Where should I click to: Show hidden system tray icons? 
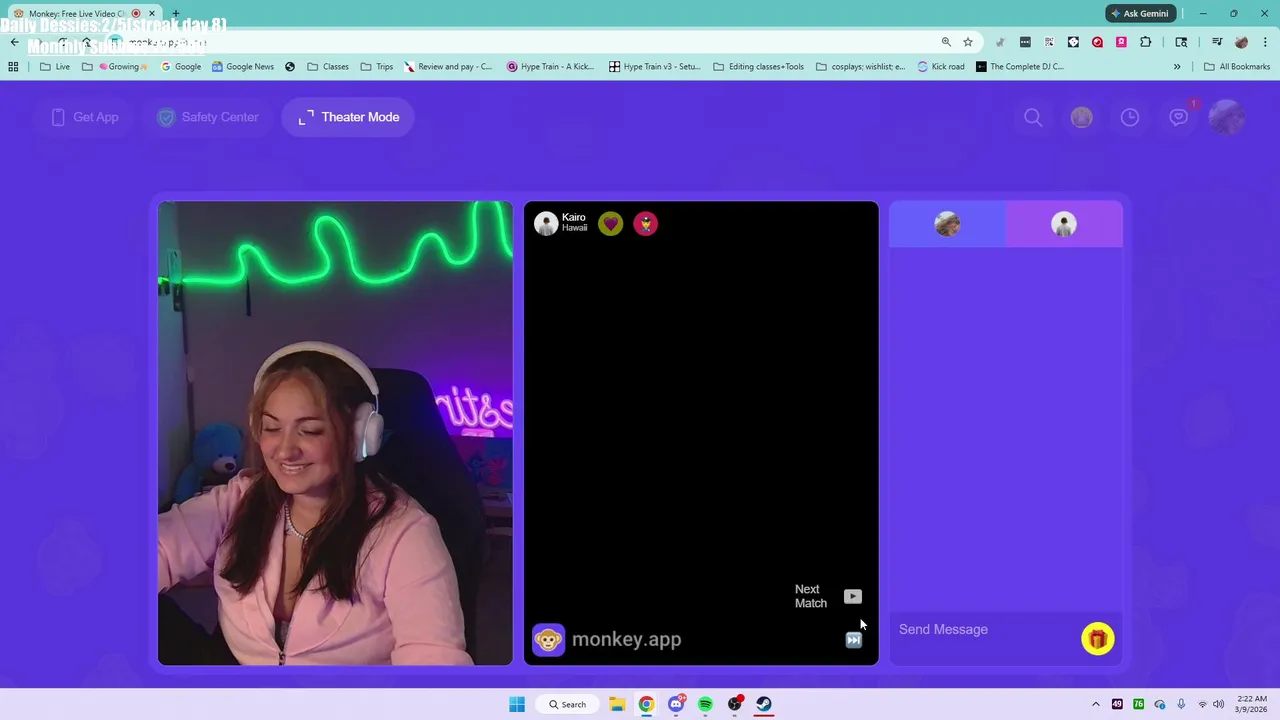[1096, 704]
